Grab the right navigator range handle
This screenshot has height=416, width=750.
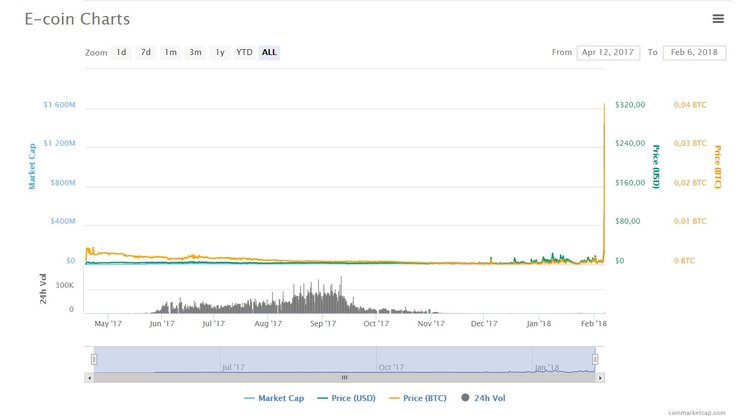pos(595,359)
